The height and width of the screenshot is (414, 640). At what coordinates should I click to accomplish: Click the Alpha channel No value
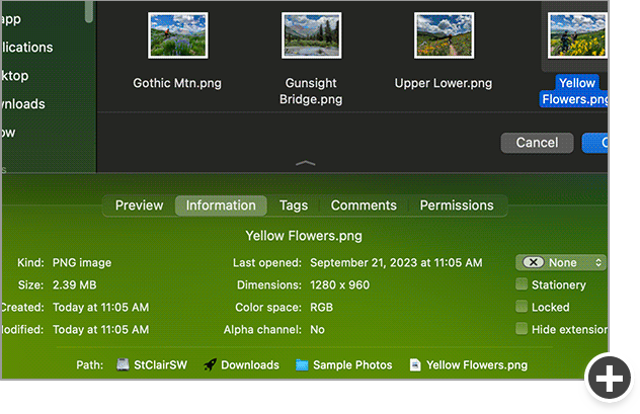coord(317,329)
